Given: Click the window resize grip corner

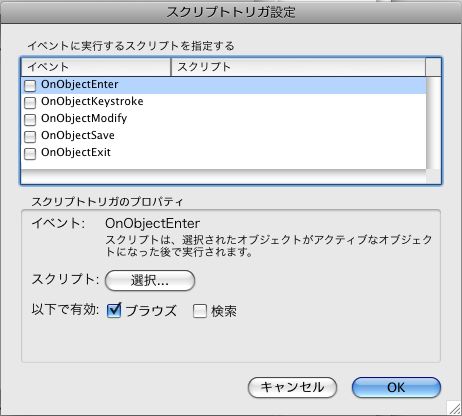Looking at the screenshot, I should (454, 408).
